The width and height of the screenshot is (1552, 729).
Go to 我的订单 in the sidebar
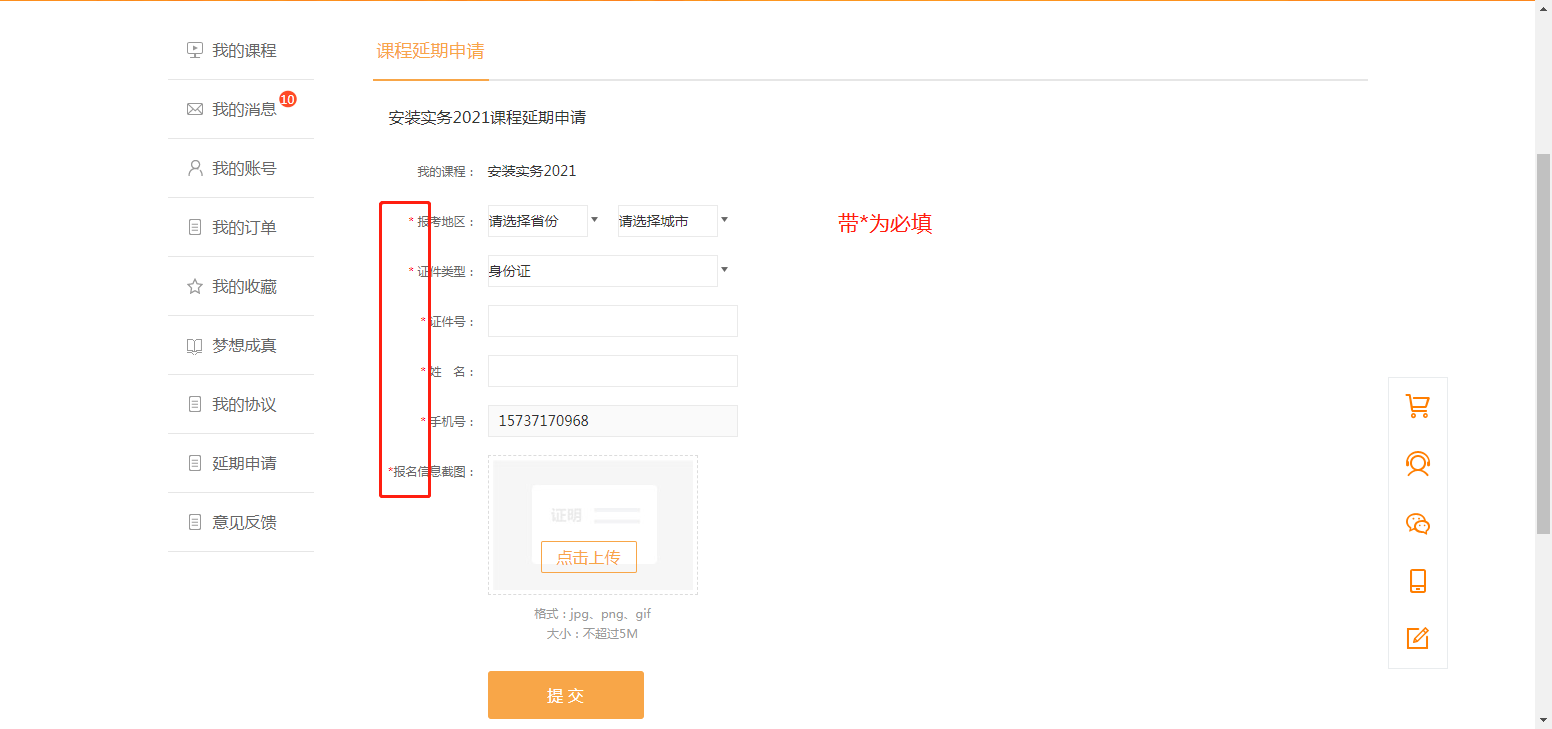pyautogui.click(x=244, y=228)
